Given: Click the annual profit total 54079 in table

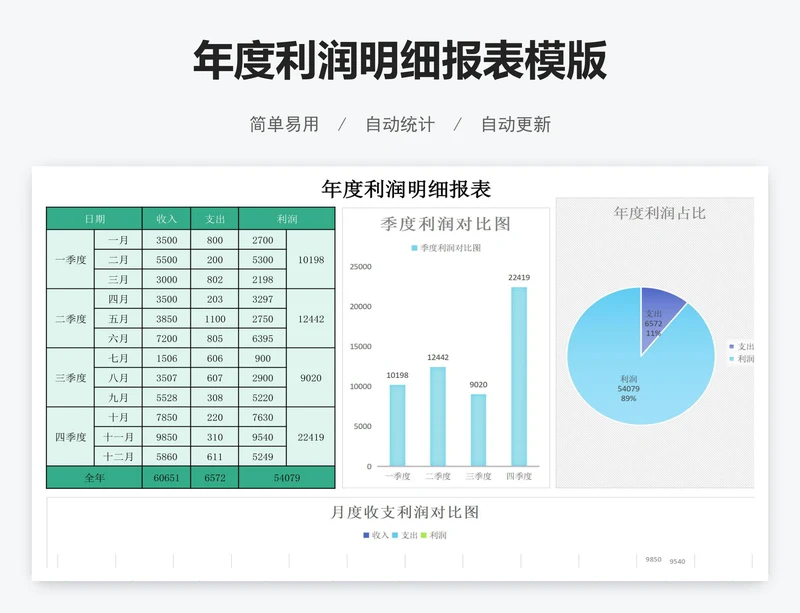Looking at the screenshot, I should pyautogui.click(x=287, y=478).
